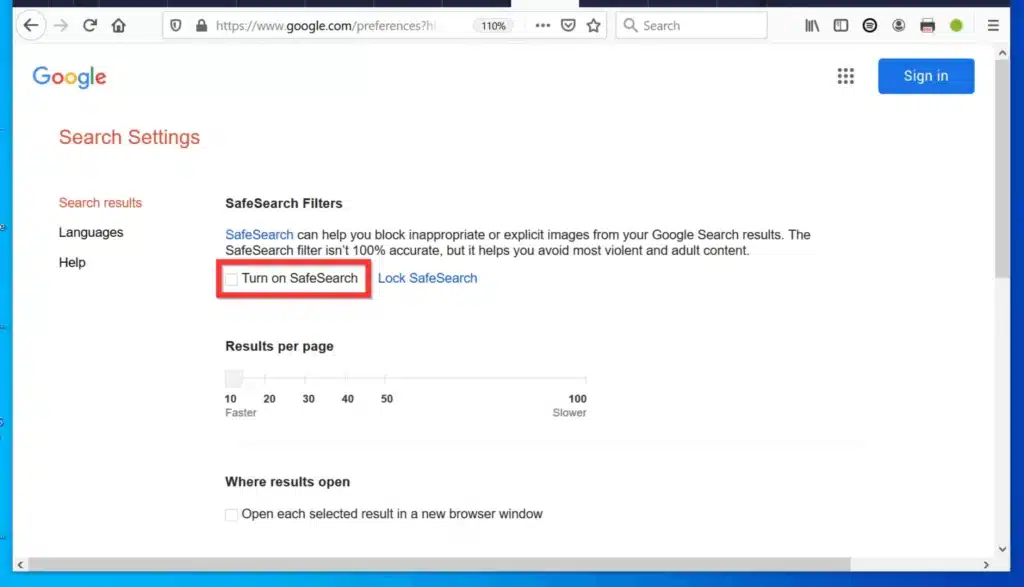
Task: Reload the page with refresh icon
Action: [89, 25]
